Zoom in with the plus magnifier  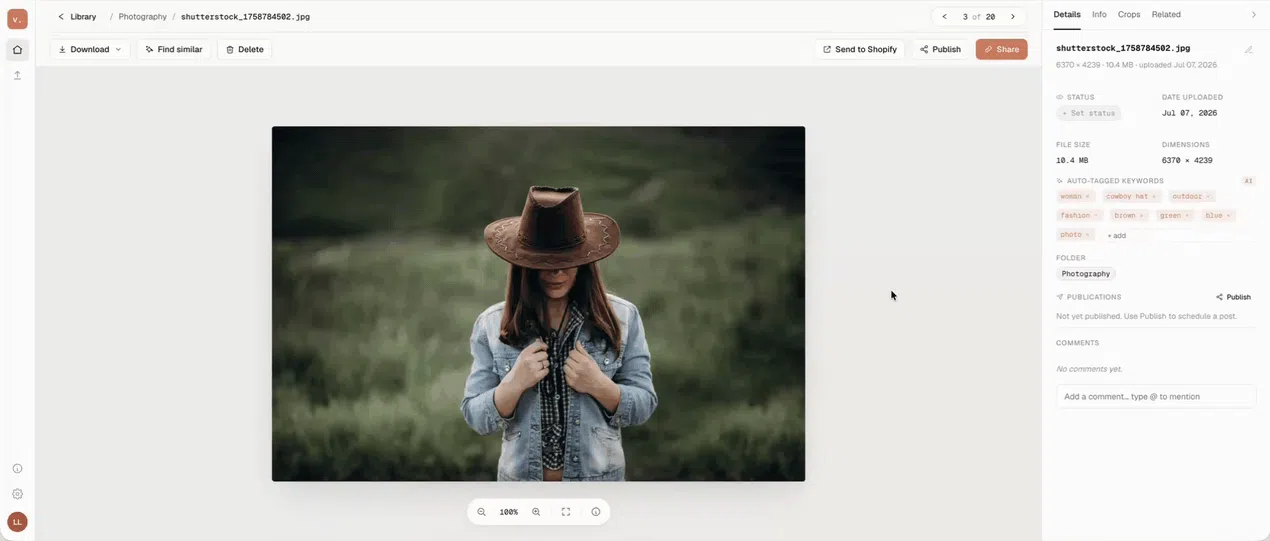click(536, 512)
